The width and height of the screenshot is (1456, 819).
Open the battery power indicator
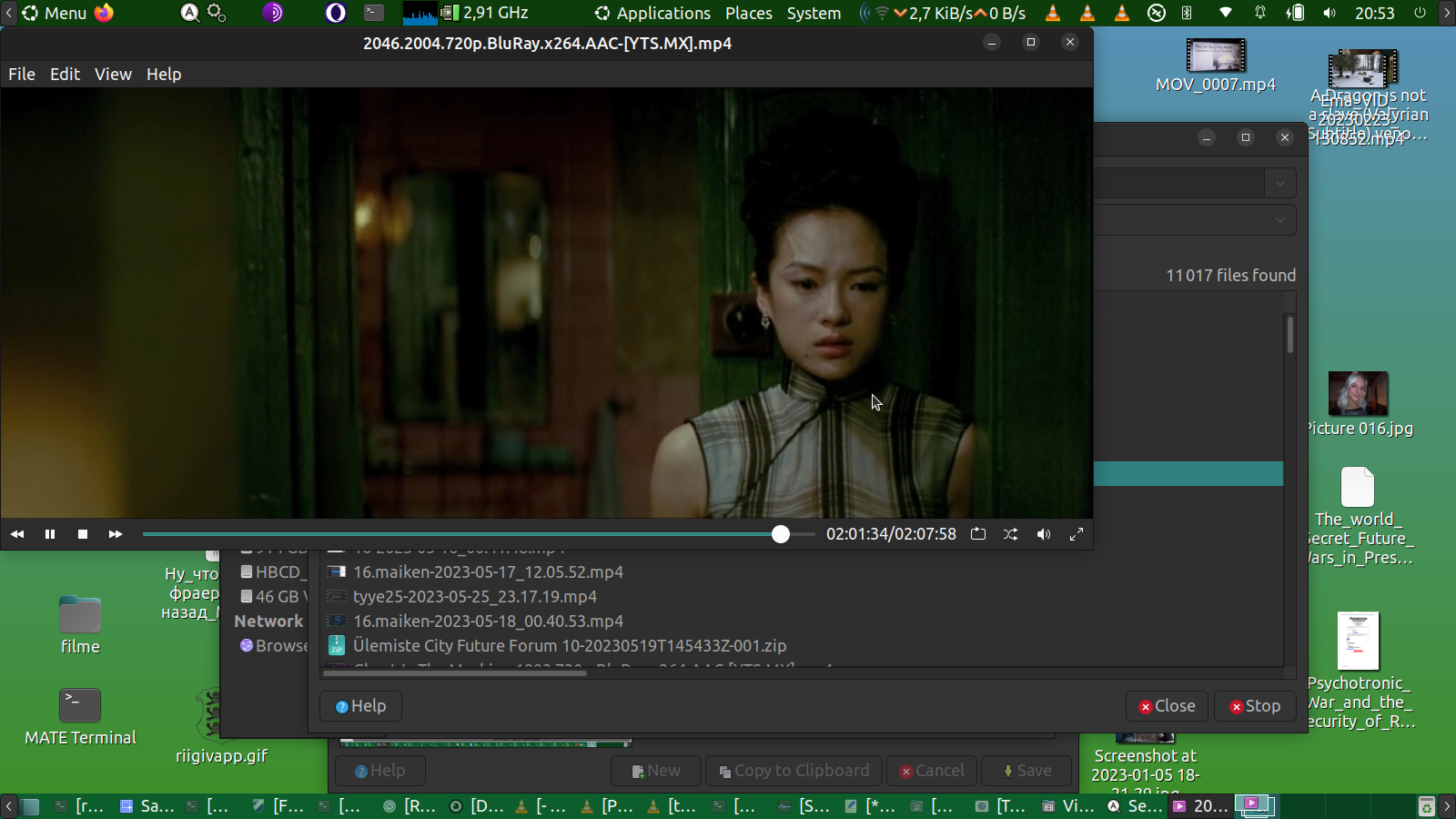tap(1295, 13)
